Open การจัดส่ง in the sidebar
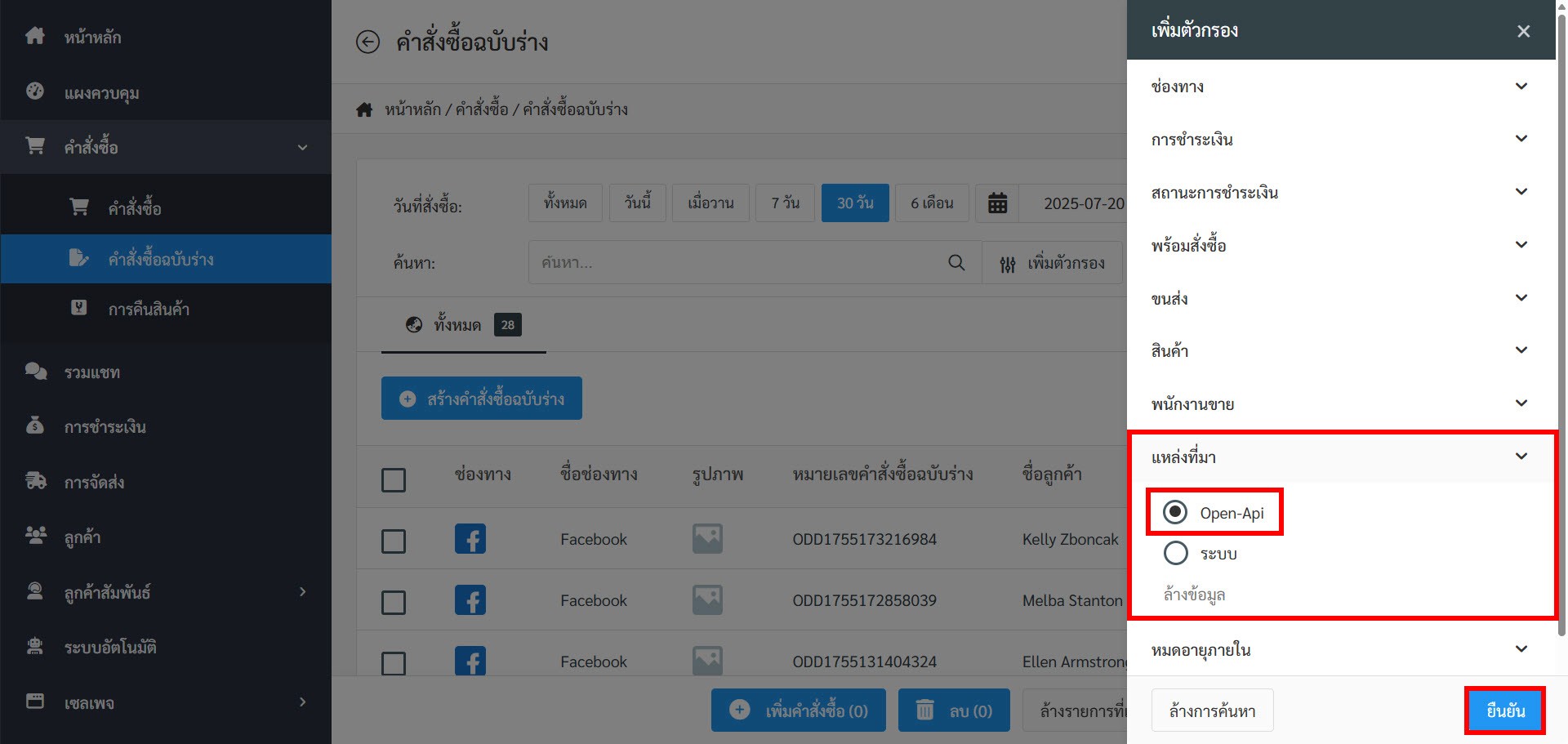 tap(166, 482)
